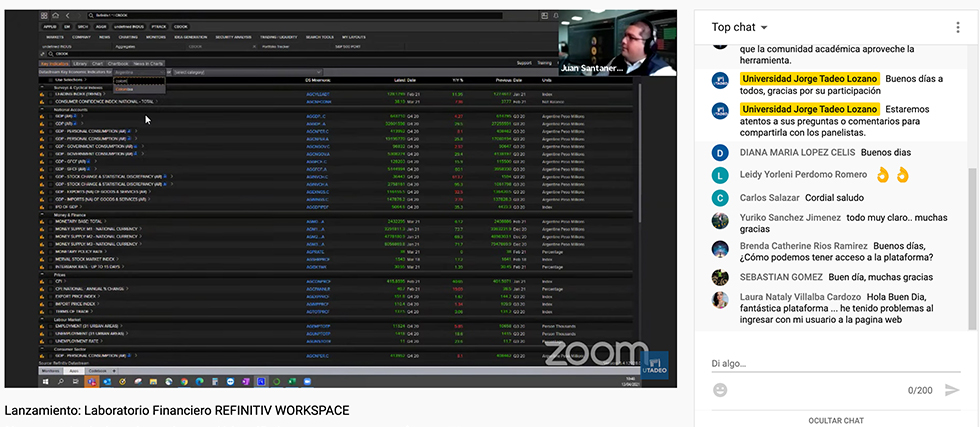This screenshot has height=427, width=980.
Task: Click the Universidad Jorge Tadeo Lozano name
Action: (796, 78)
